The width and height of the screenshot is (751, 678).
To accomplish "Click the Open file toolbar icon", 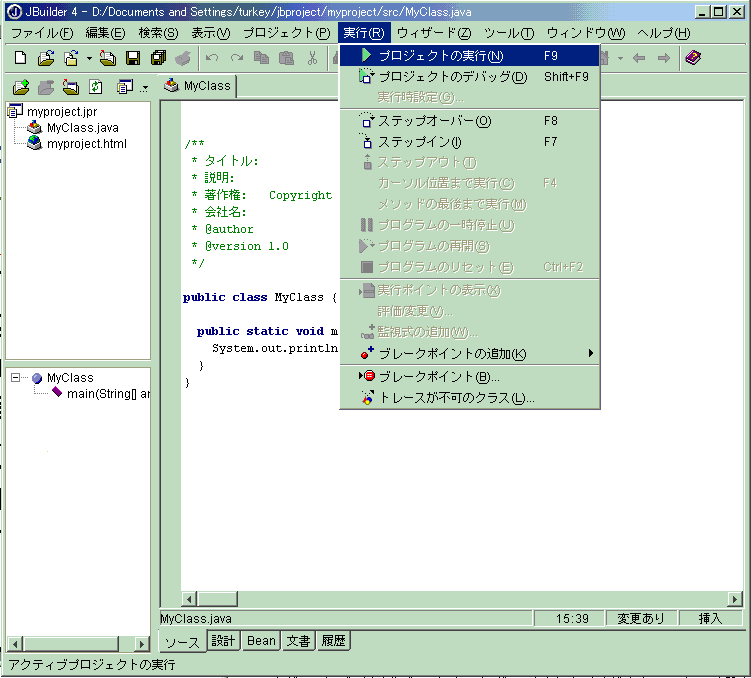I will (46, 58).
